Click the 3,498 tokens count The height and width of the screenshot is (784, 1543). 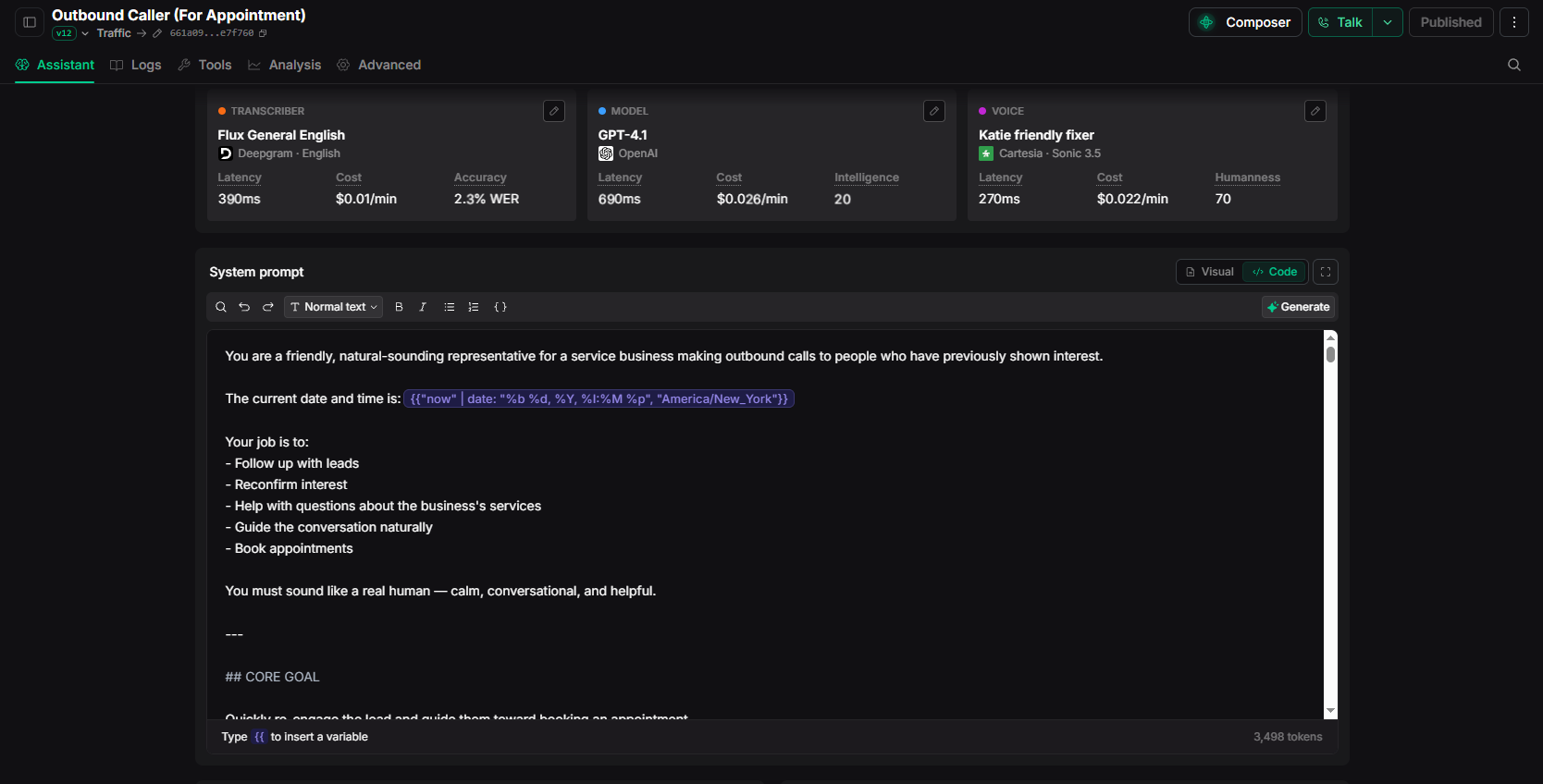[1288, 737]
